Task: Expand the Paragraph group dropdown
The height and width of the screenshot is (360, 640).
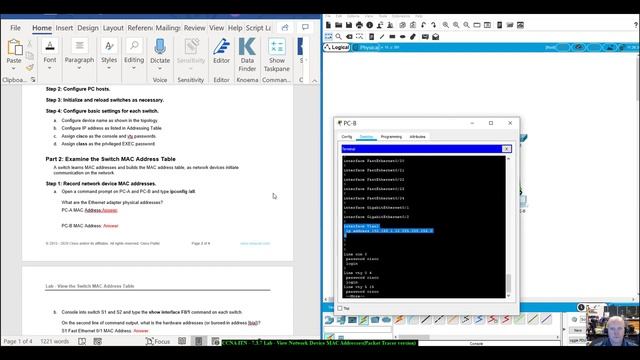Action: coord(79,69)
